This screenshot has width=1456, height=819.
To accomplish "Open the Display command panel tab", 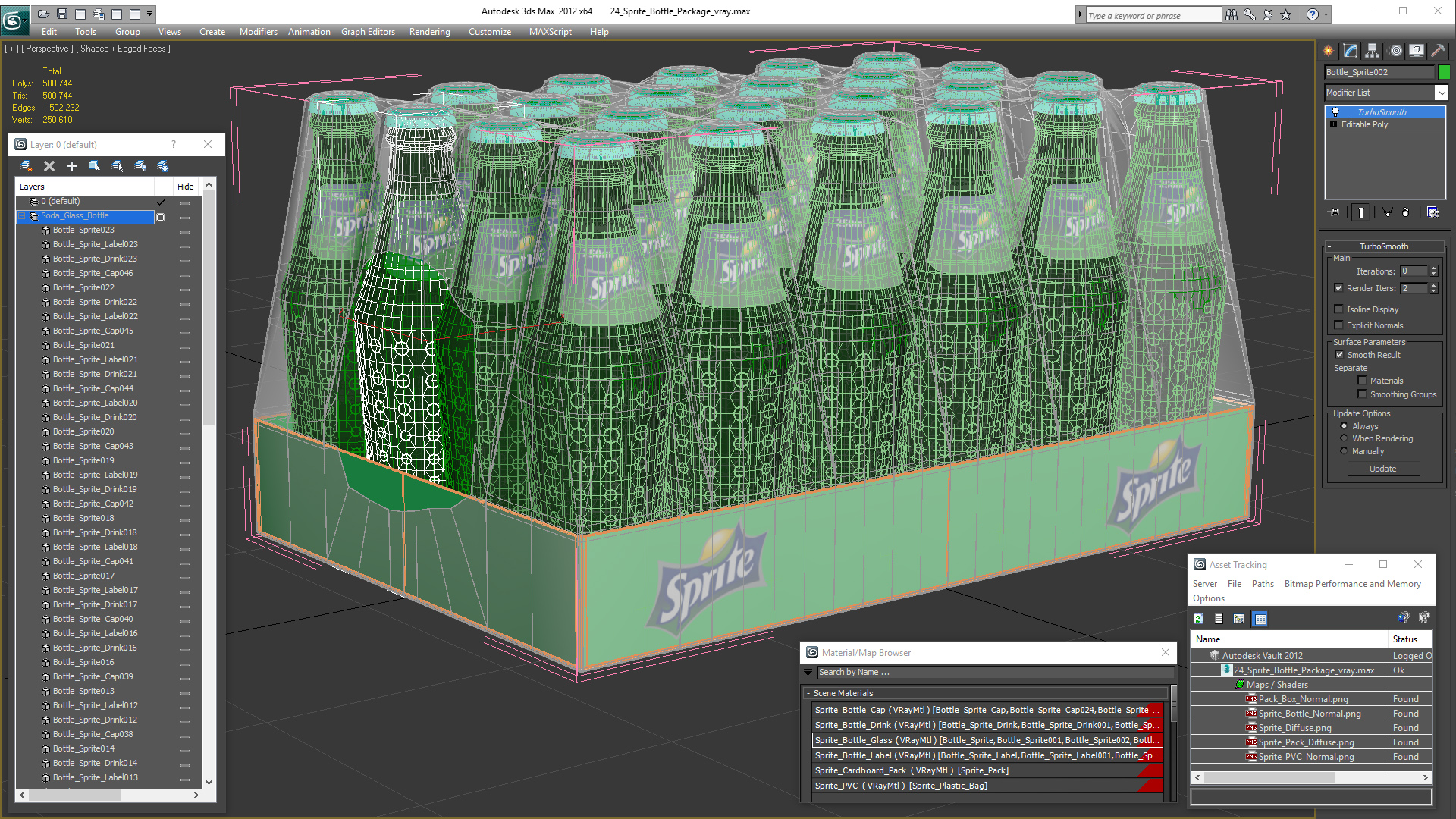I will coord(1417,51).
